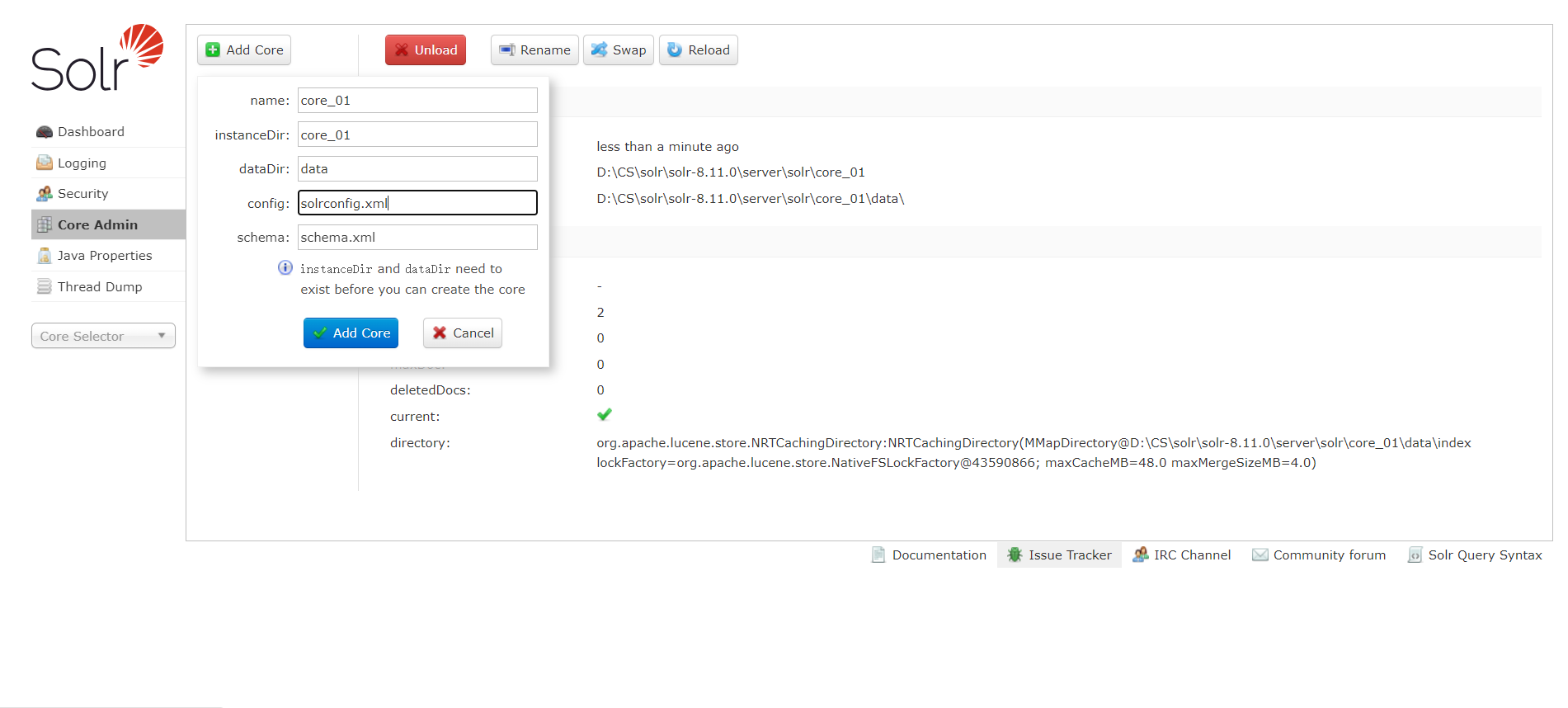Click the schema input field
Image resolution: width=1568 pixels, height=708 pixels.
417,237
